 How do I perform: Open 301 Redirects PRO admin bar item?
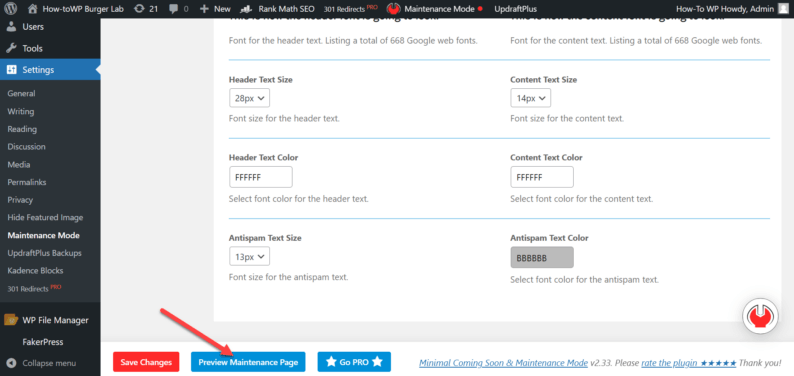(350, 9)
